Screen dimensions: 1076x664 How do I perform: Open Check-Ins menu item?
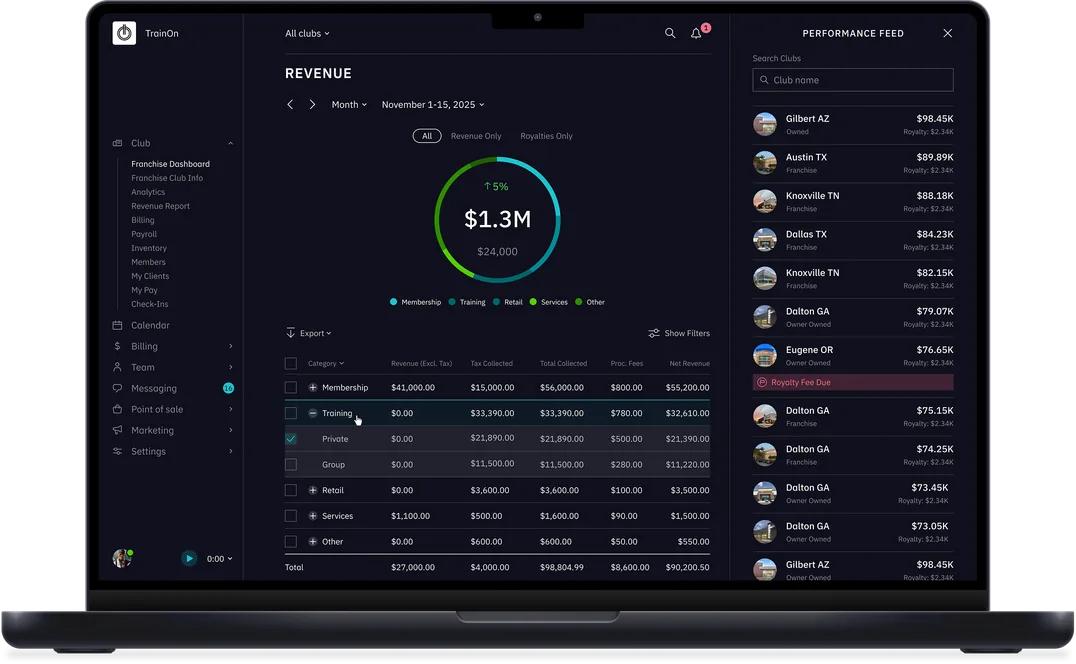[x=150, y=304]
